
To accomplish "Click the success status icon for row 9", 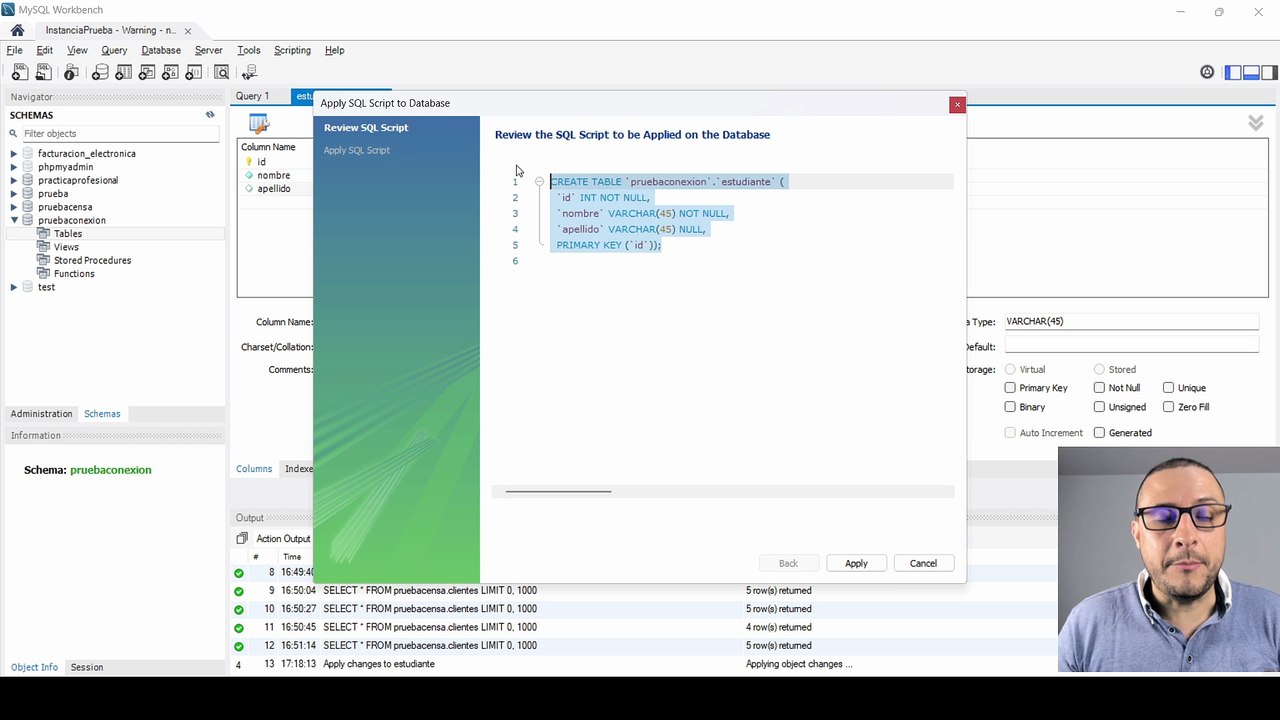I will (239, 591).
